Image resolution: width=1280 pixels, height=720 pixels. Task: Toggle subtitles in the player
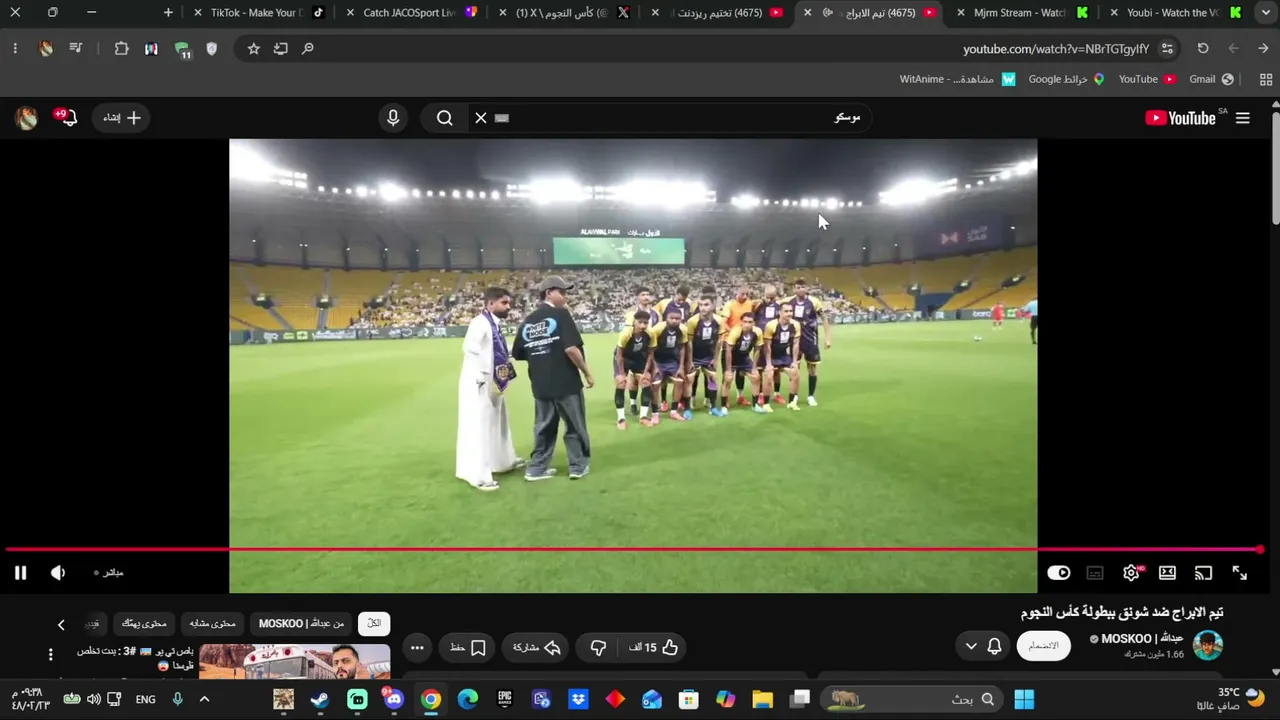(x=1095, y=573)
